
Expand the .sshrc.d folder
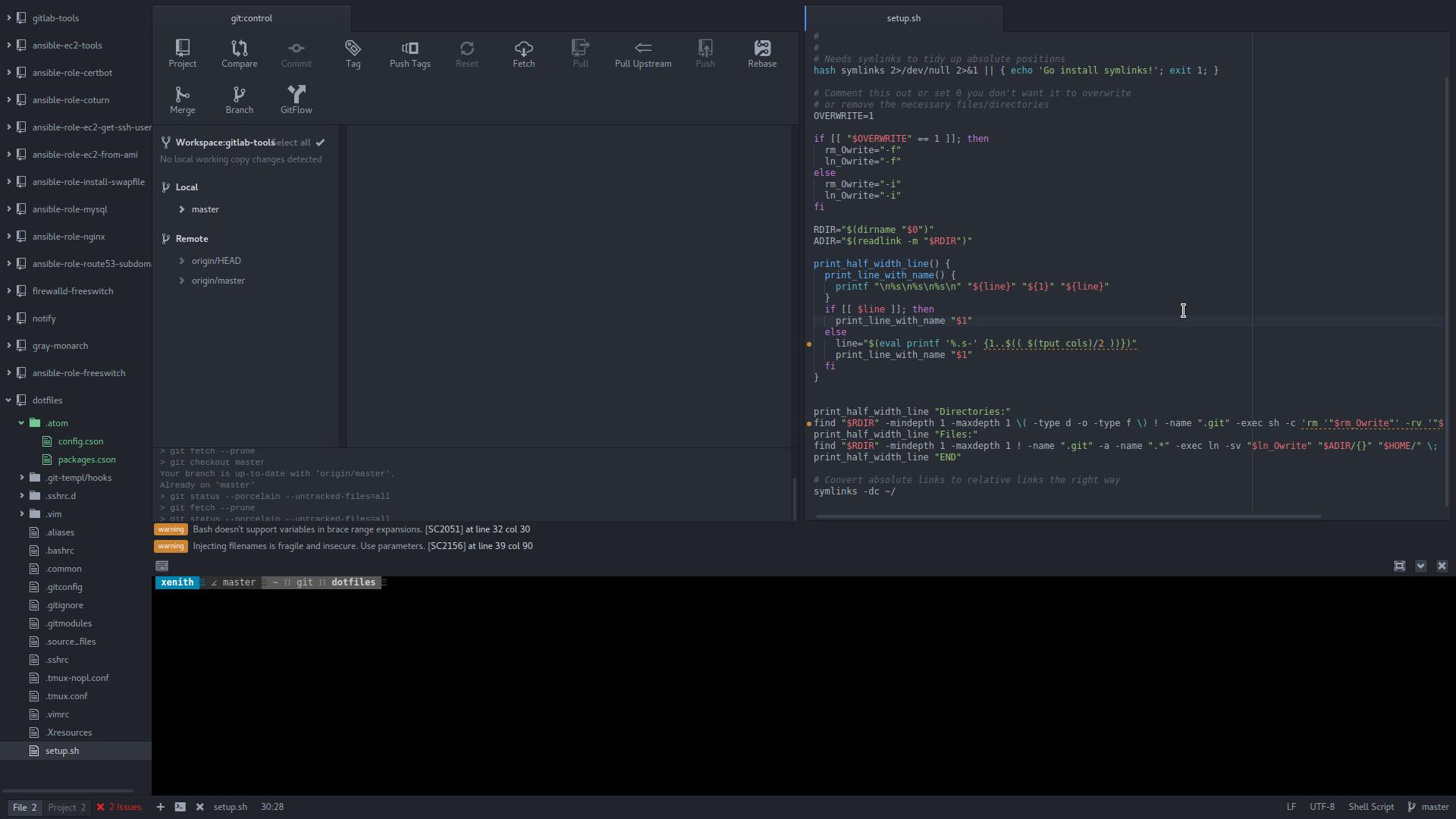pyautogui.click(x=21, y=496)
